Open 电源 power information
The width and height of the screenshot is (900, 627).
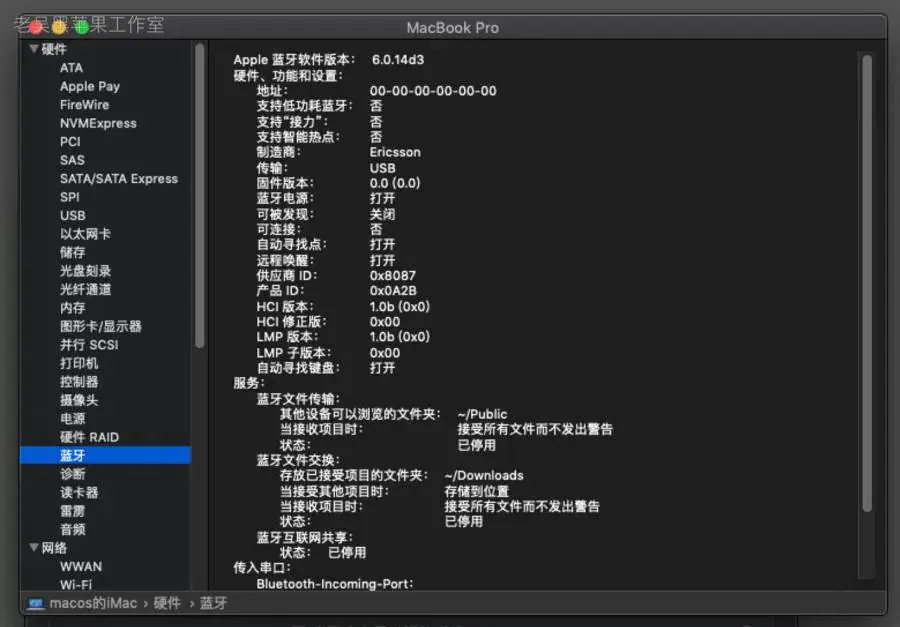point(72,418)
